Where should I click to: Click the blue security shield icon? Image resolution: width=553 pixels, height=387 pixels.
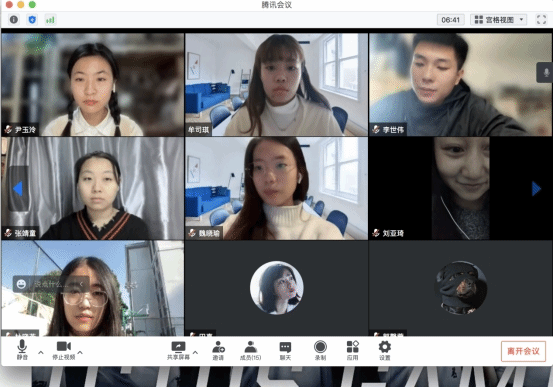click(32, 19)
